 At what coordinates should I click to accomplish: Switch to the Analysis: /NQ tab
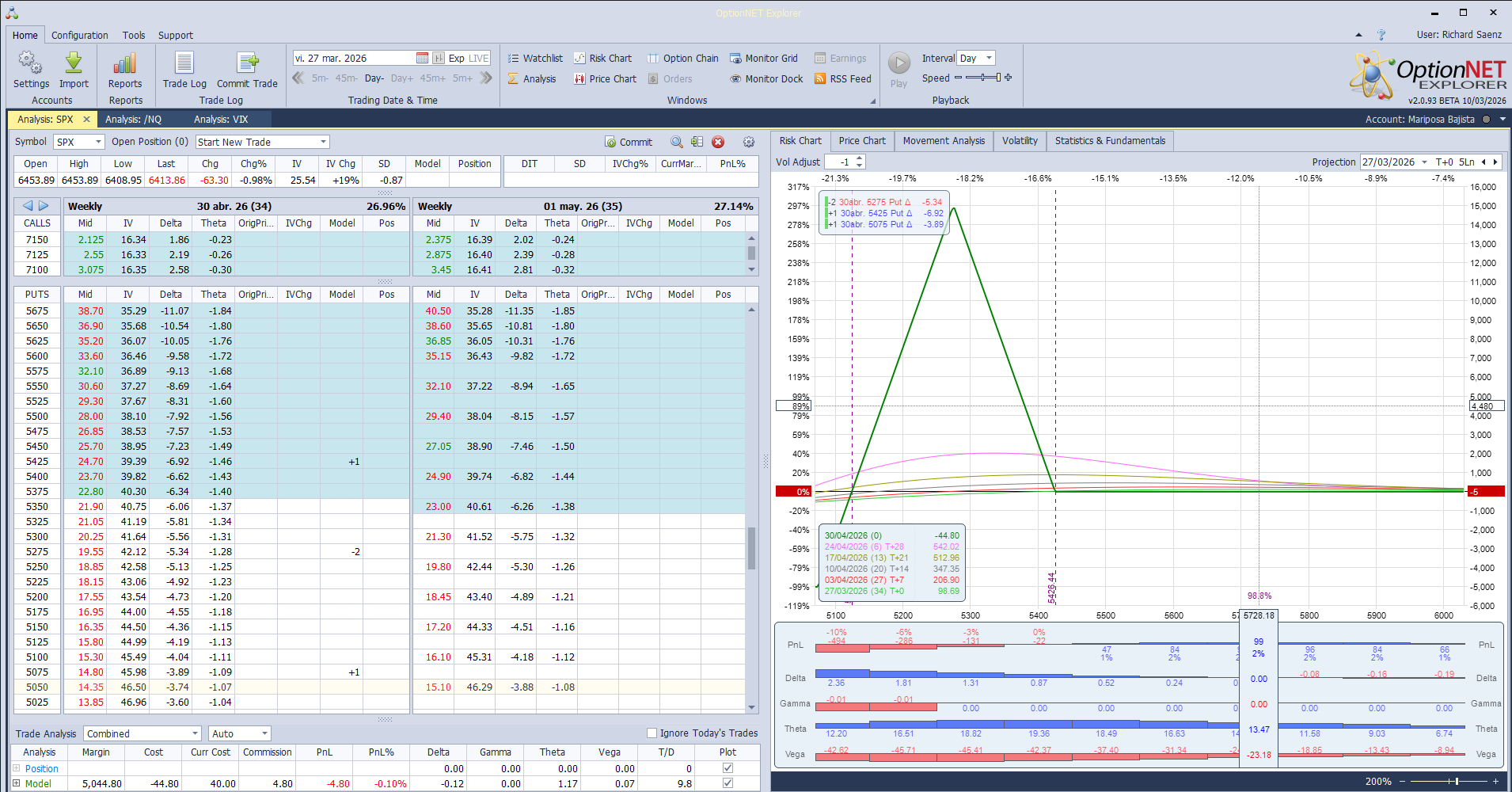click(133, 119)
